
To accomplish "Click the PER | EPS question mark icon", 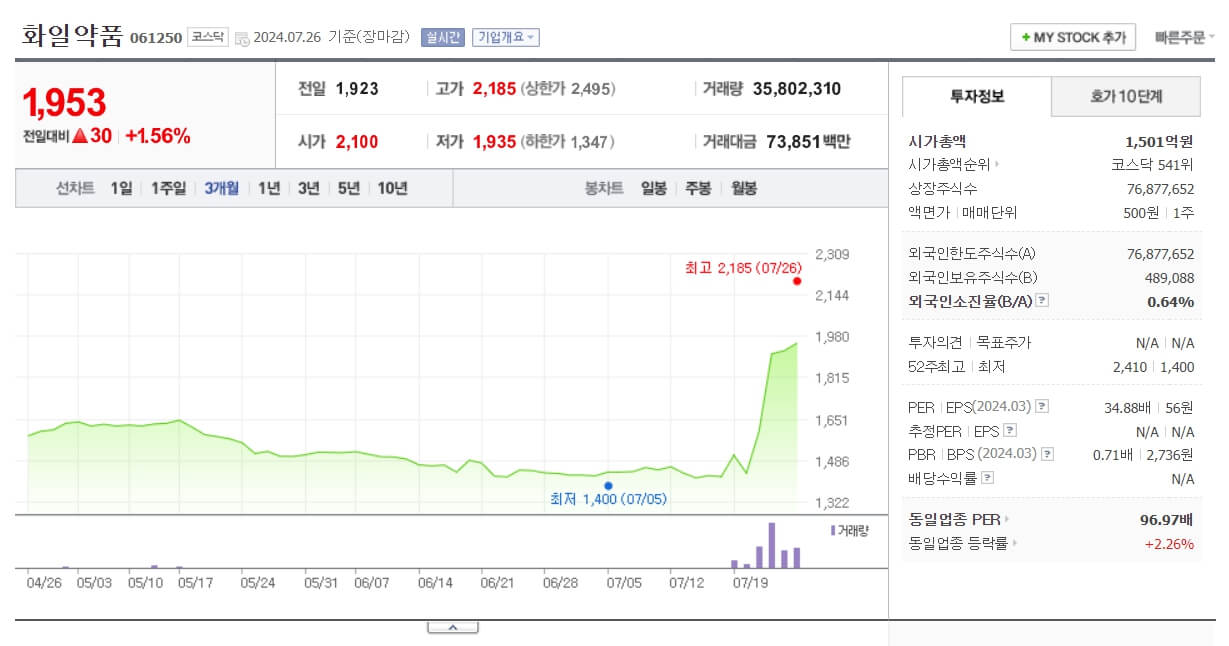I will (1042, 405).
